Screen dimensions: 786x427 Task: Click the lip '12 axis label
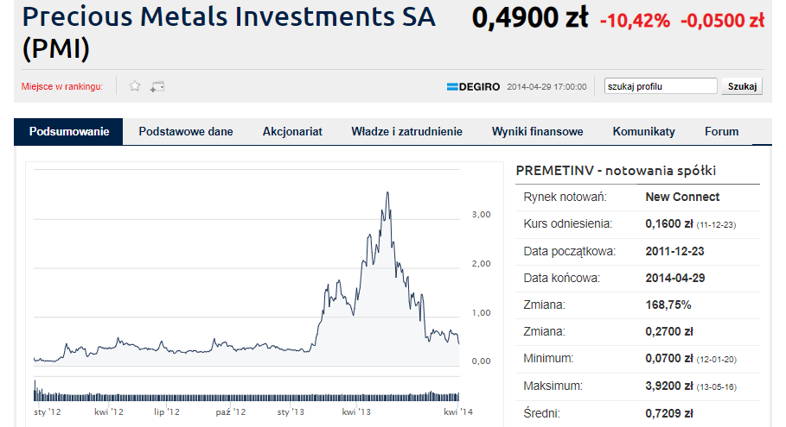coord(166,412)
